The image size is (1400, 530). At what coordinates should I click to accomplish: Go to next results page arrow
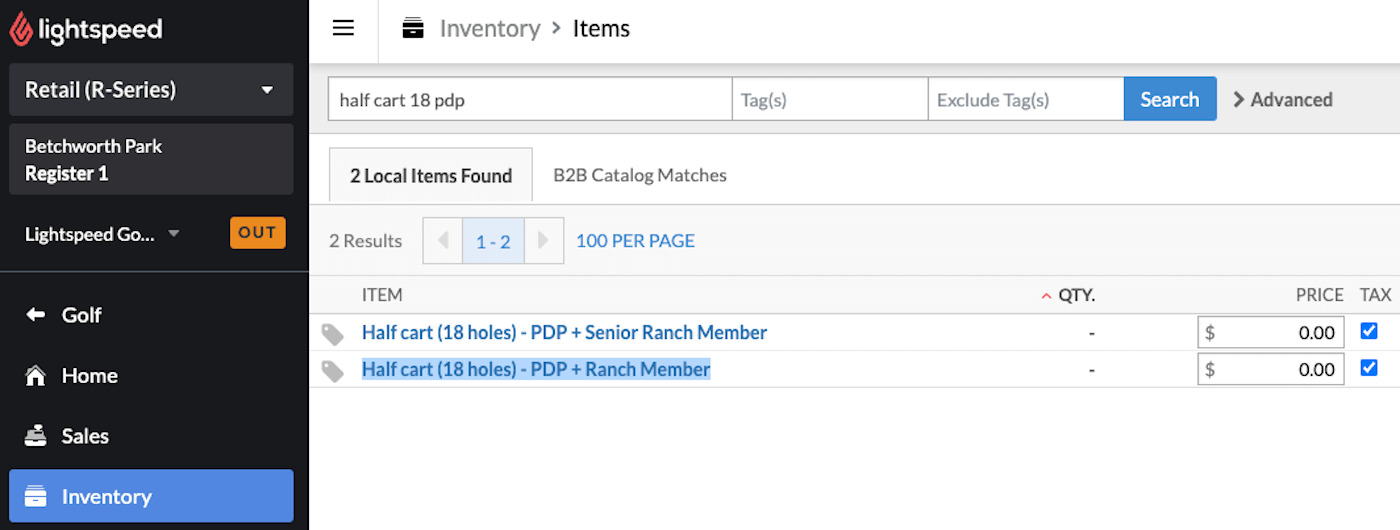[544, 241]
